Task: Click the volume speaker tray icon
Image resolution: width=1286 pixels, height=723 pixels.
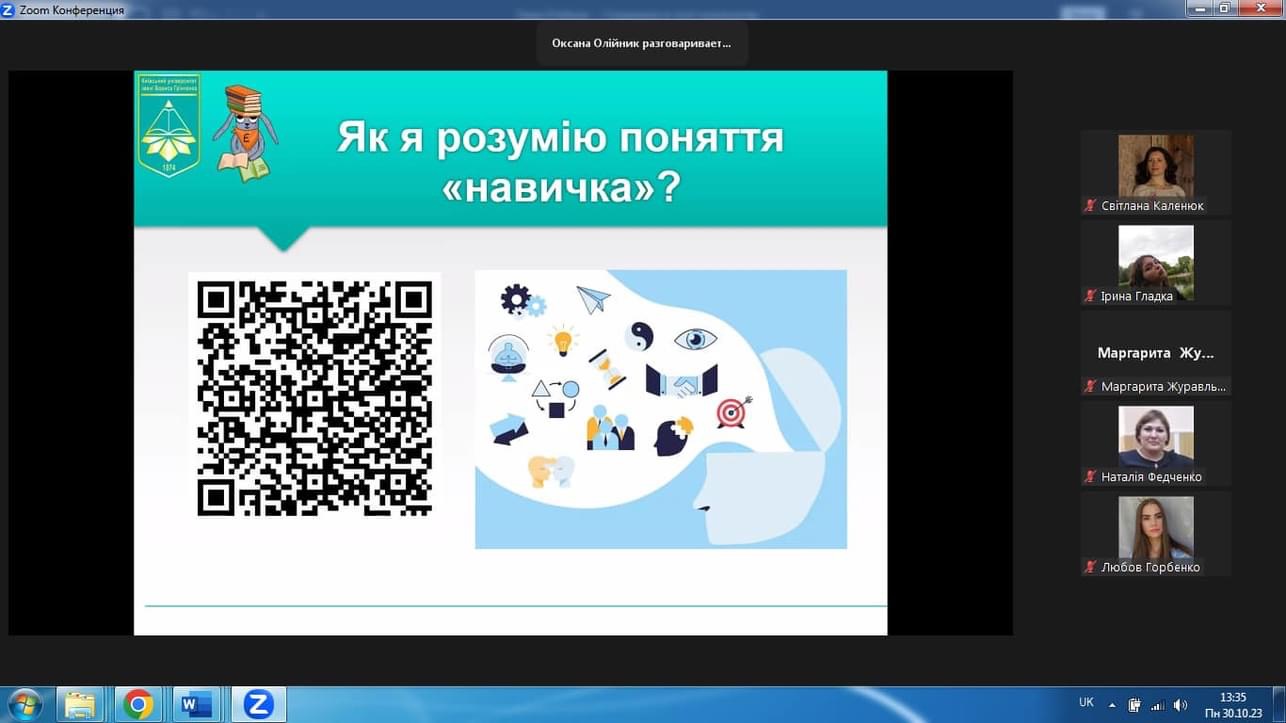Action: click(1180, 705)
